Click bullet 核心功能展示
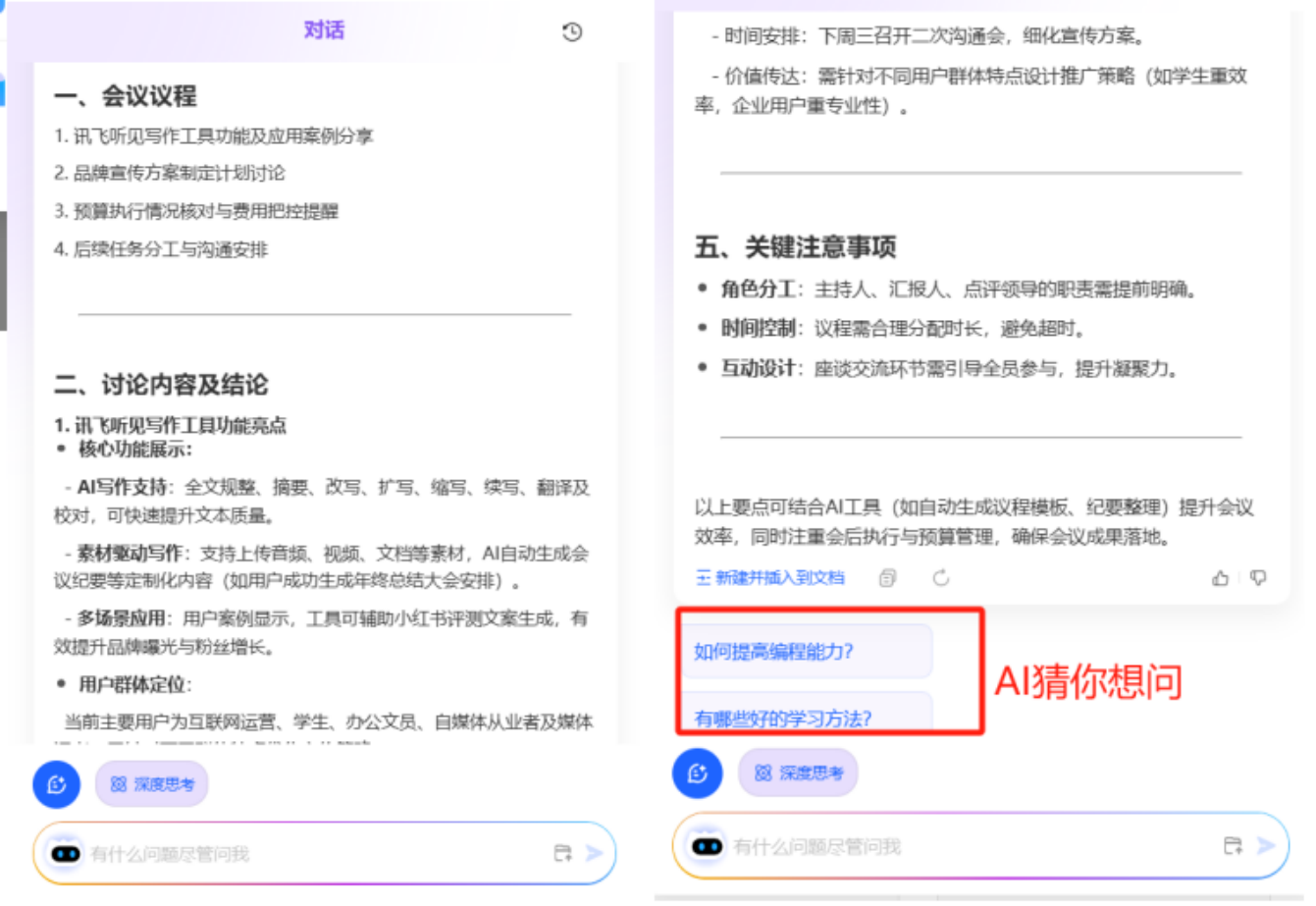This screenshot has width=1316, height=906. tap(134, 449)
